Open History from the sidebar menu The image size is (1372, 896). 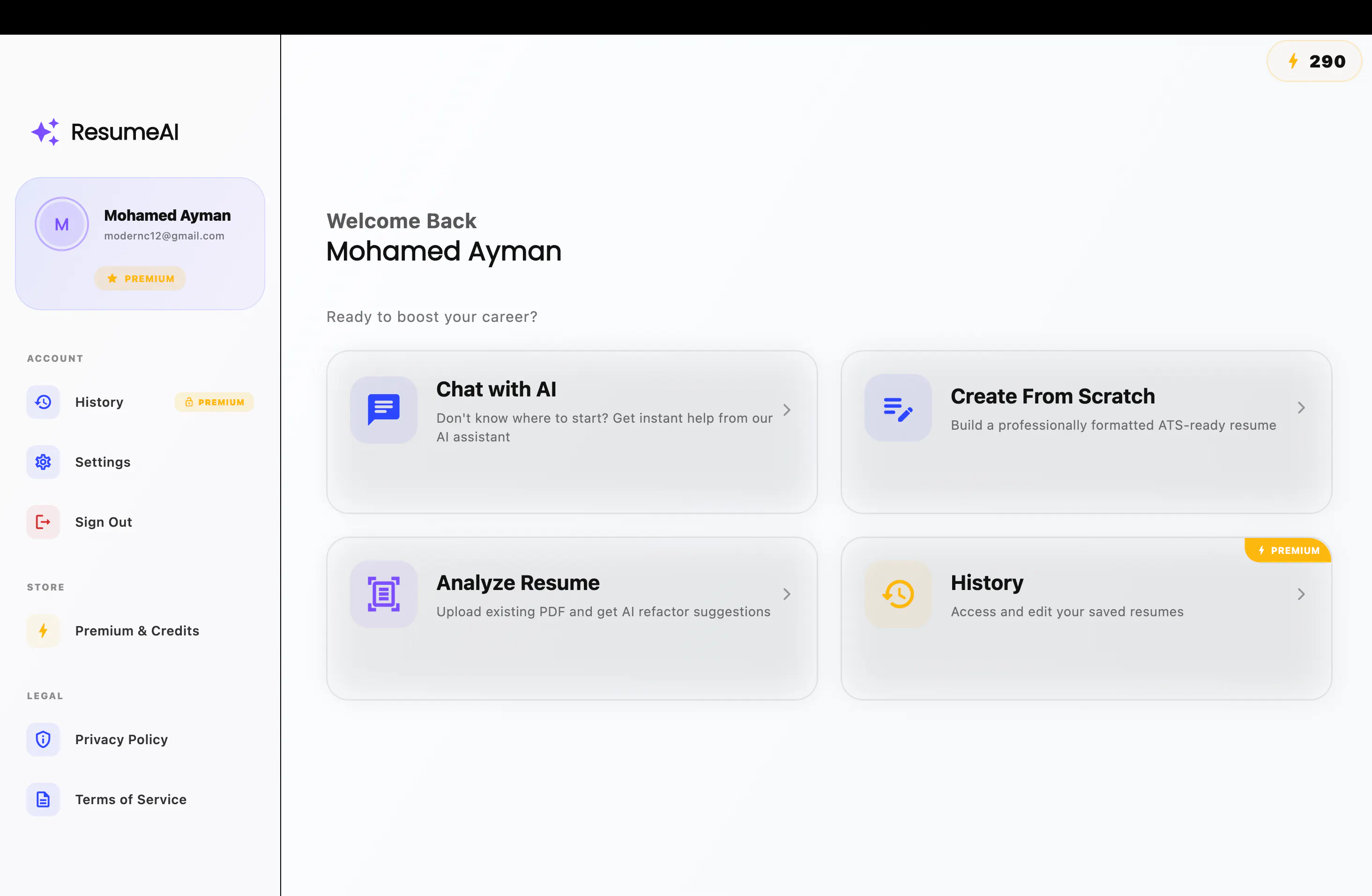tap(140, 402)
